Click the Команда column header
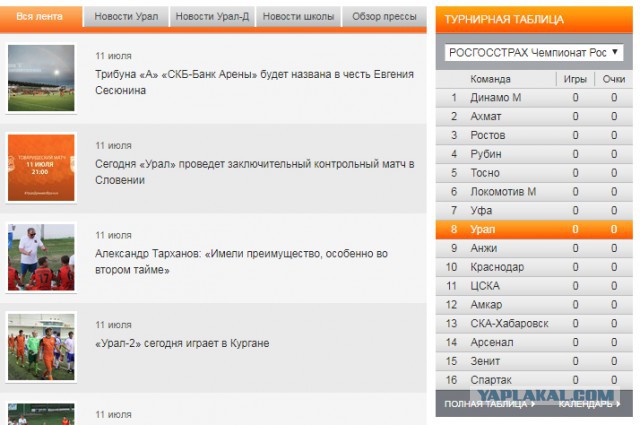 [x=490, y=79]
